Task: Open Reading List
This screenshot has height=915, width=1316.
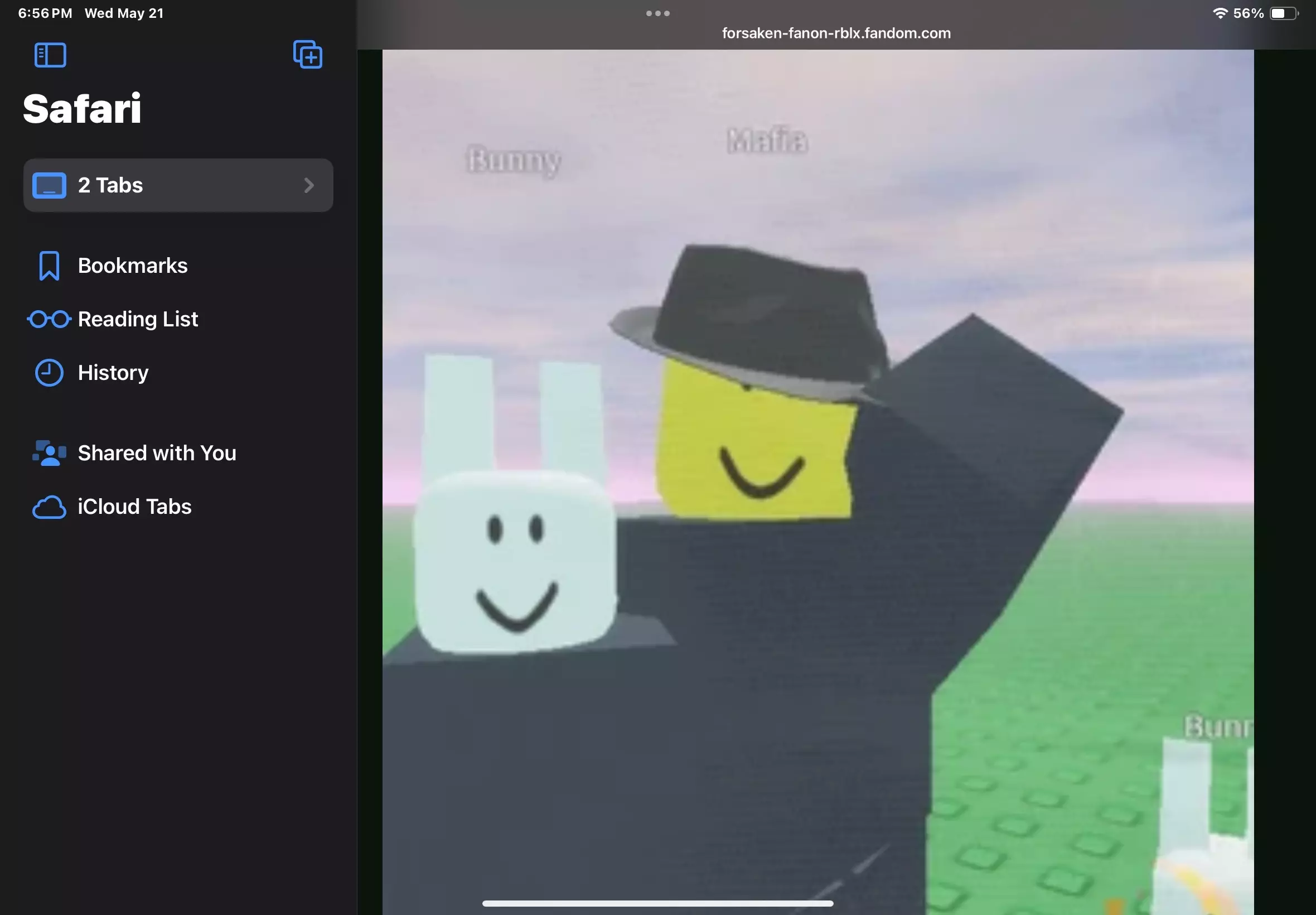Action: coord(138,319)
